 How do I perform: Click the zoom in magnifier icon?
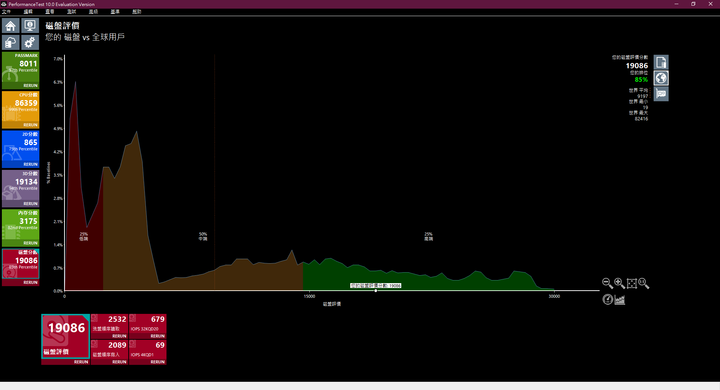point(619,283)
